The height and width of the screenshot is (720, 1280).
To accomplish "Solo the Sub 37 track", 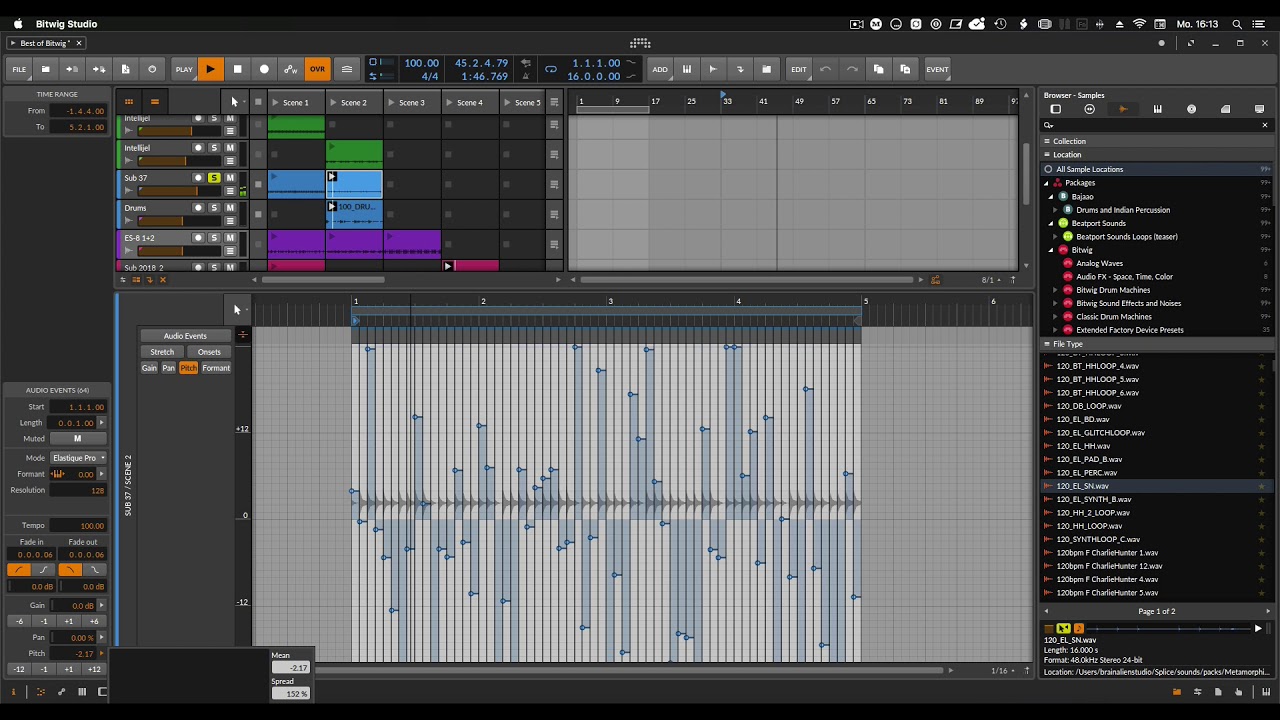I will [x=214, y=178].
